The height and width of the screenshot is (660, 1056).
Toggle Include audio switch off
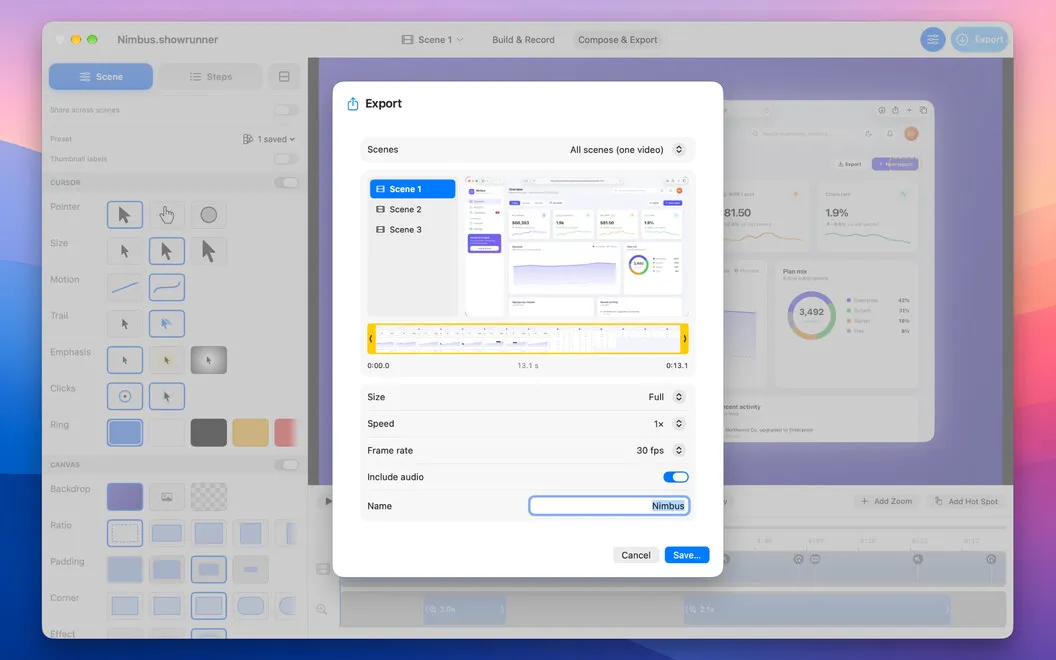click(x=675, y=477)
